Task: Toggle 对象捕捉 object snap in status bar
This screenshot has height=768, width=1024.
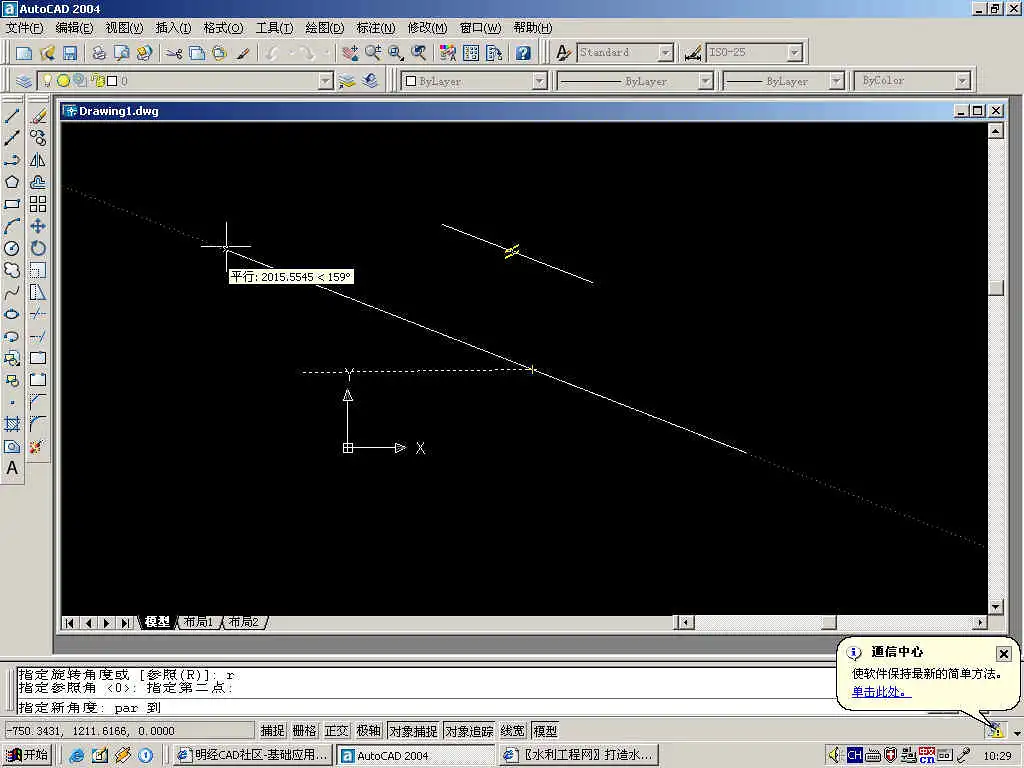Action: click(413, 731)
